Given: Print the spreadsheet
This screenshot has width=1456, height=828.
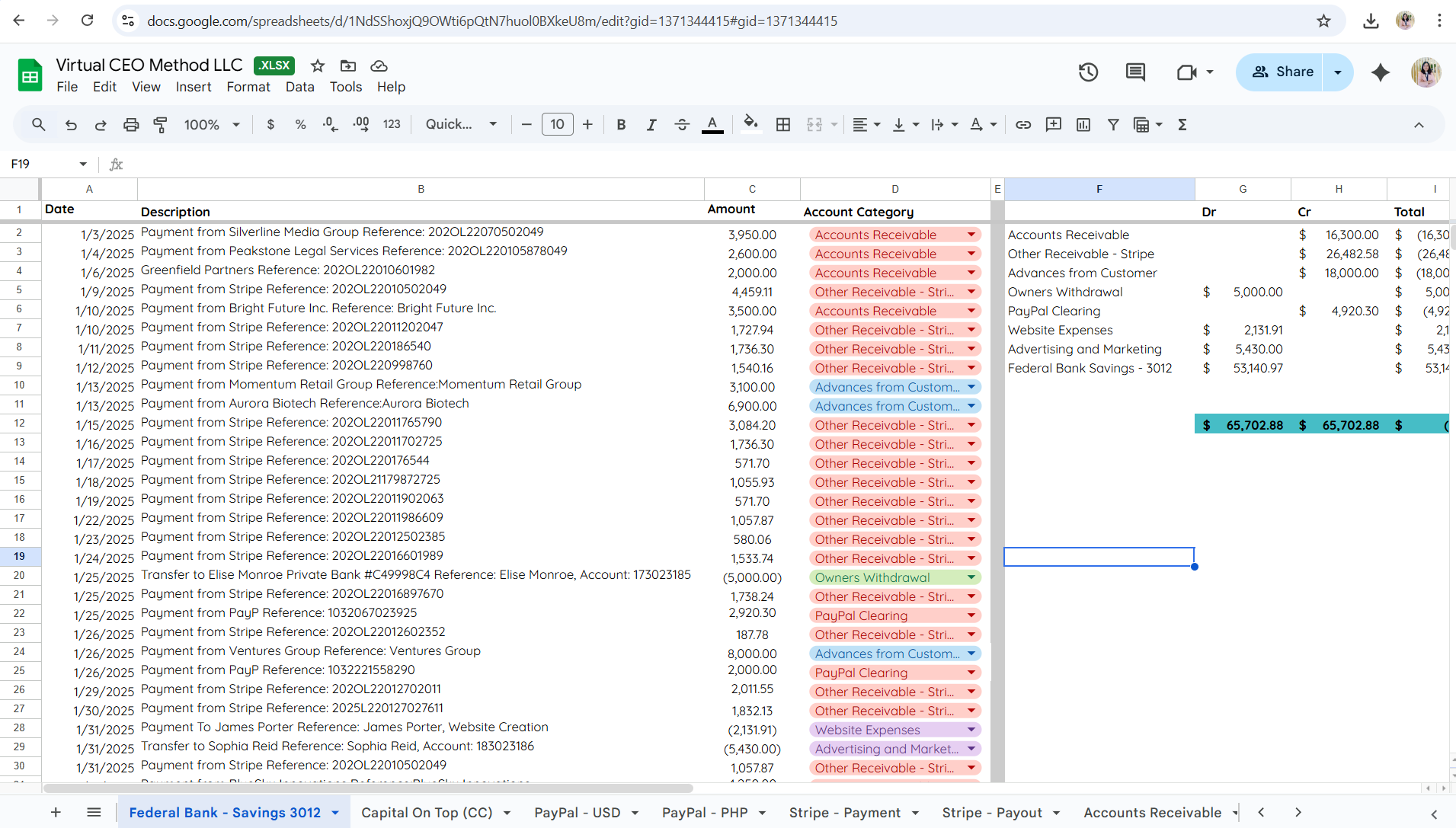Looking at the screenshot, I should [131, 124].
